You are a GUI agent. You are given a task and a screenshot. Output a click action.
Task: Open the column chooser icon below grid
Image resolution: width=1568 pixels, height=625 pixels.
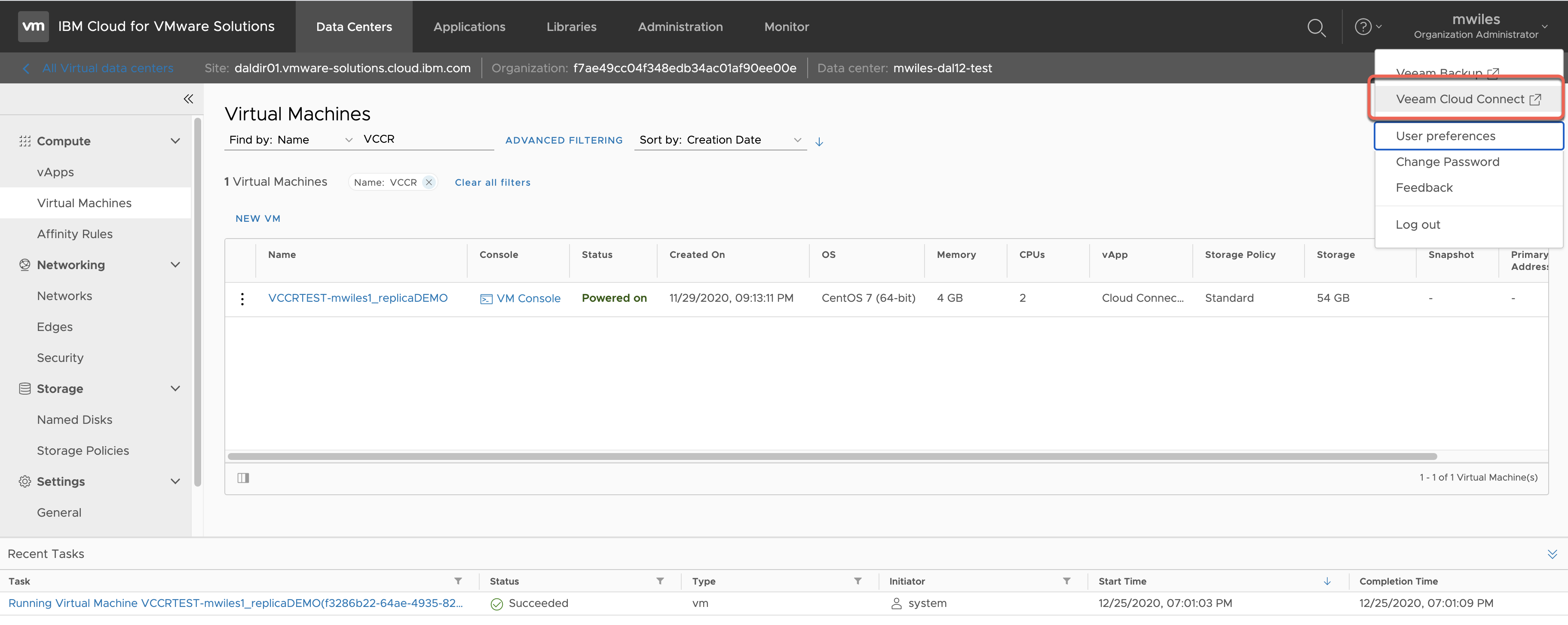[x=243, y=478]
